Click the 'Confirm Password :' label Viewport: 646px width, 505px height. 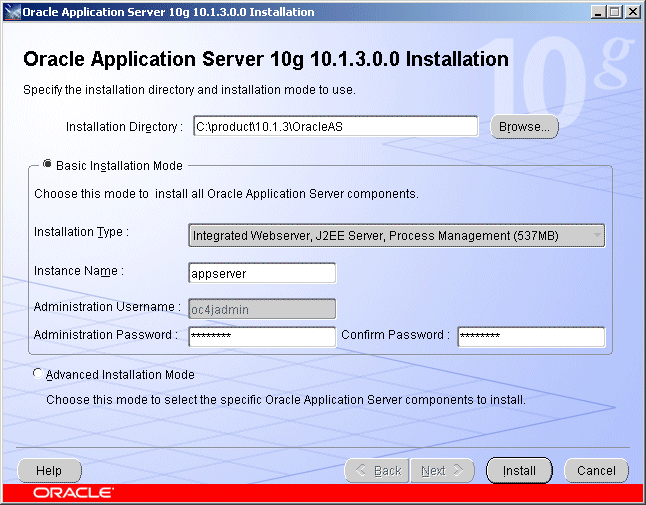(395, 334)
